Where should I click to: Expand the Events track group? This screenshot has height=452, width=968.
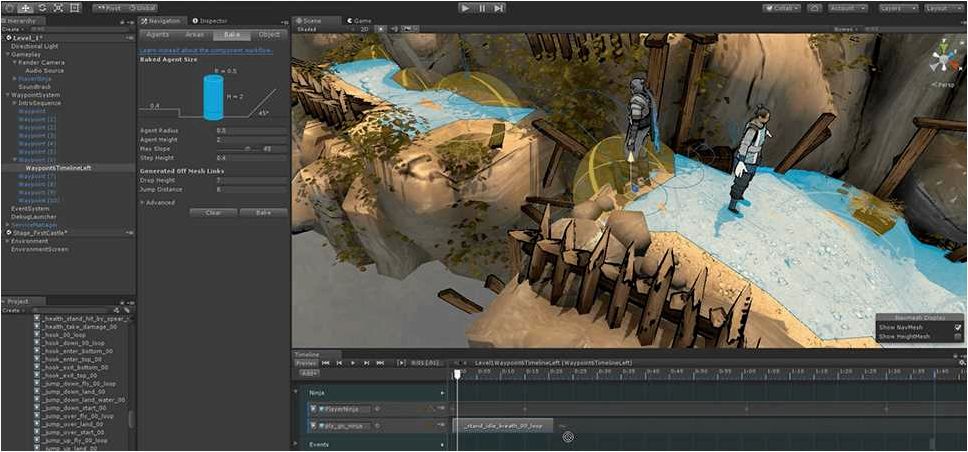(x=294, y=444)
